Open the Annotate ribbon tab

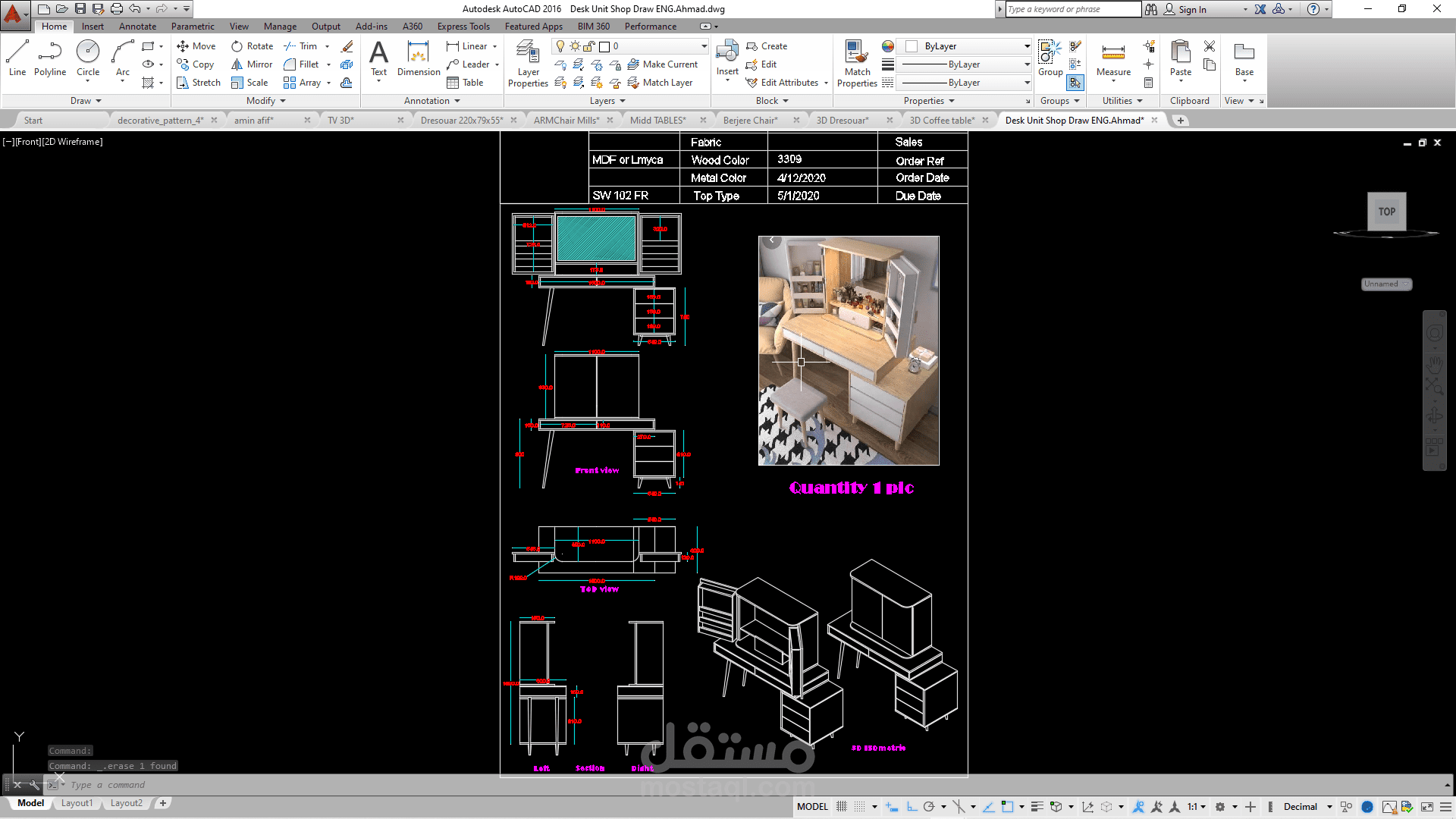tap(137, 27)
